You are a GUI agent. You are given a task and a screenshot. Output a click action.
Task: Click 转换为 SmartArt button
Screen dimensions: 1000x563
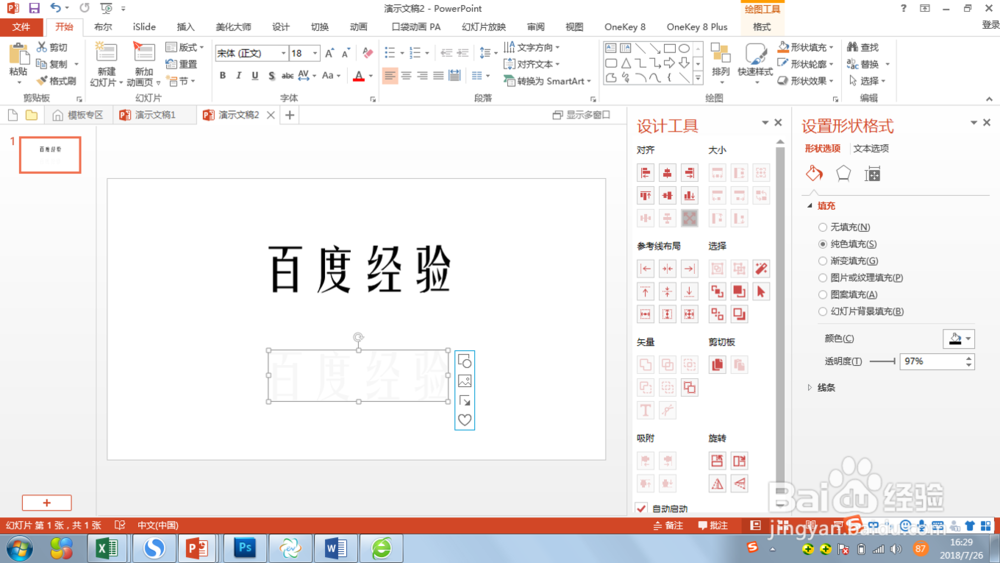pos(547,81)
